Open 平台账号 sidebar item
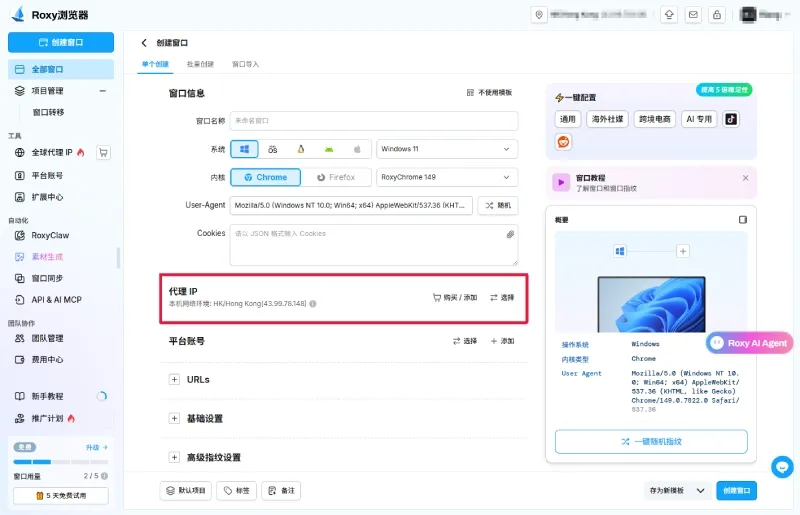The image size is (800, 515). (47, 176)
